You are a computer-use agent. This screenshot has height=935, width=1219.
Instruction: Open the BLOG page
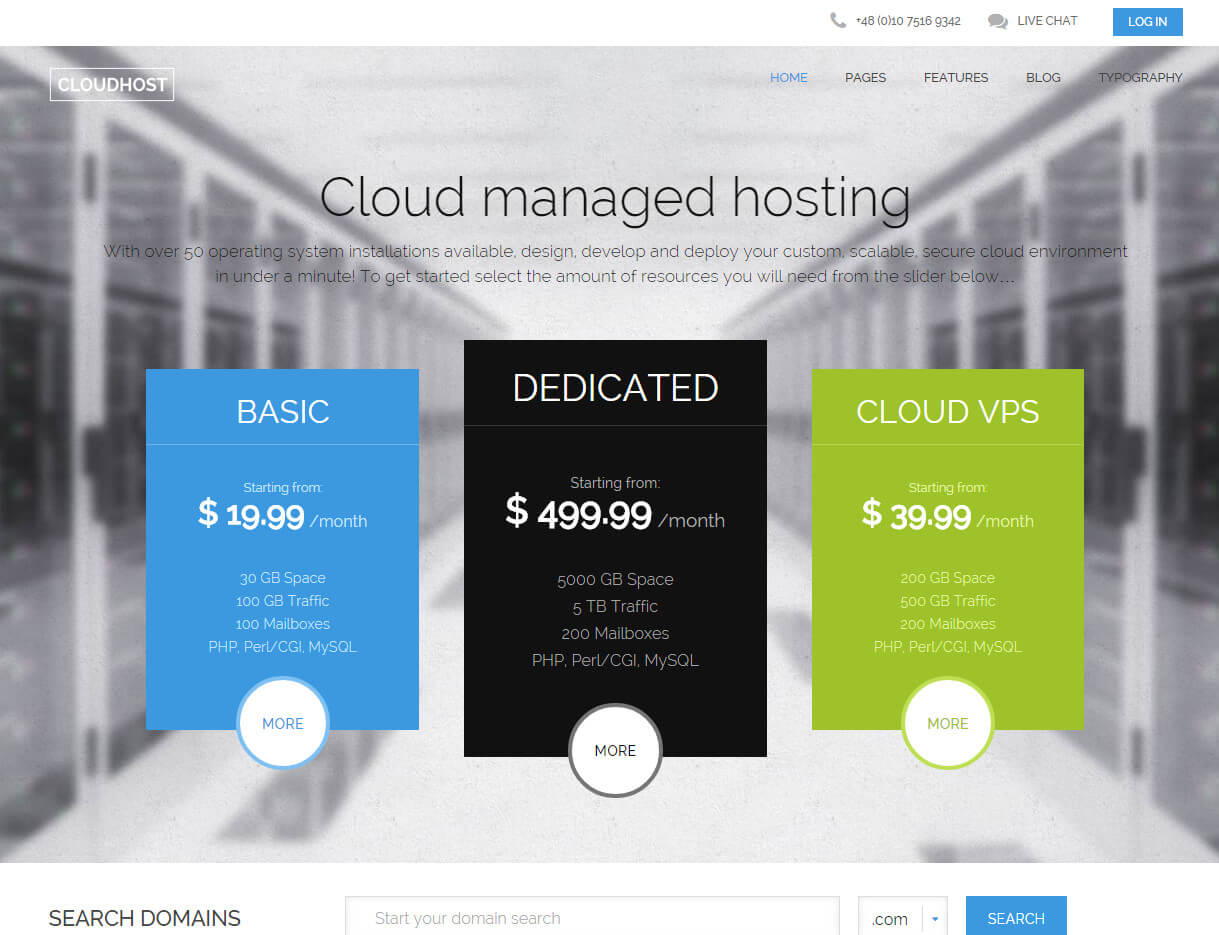pyautogui.click(x=1043, y=77)
